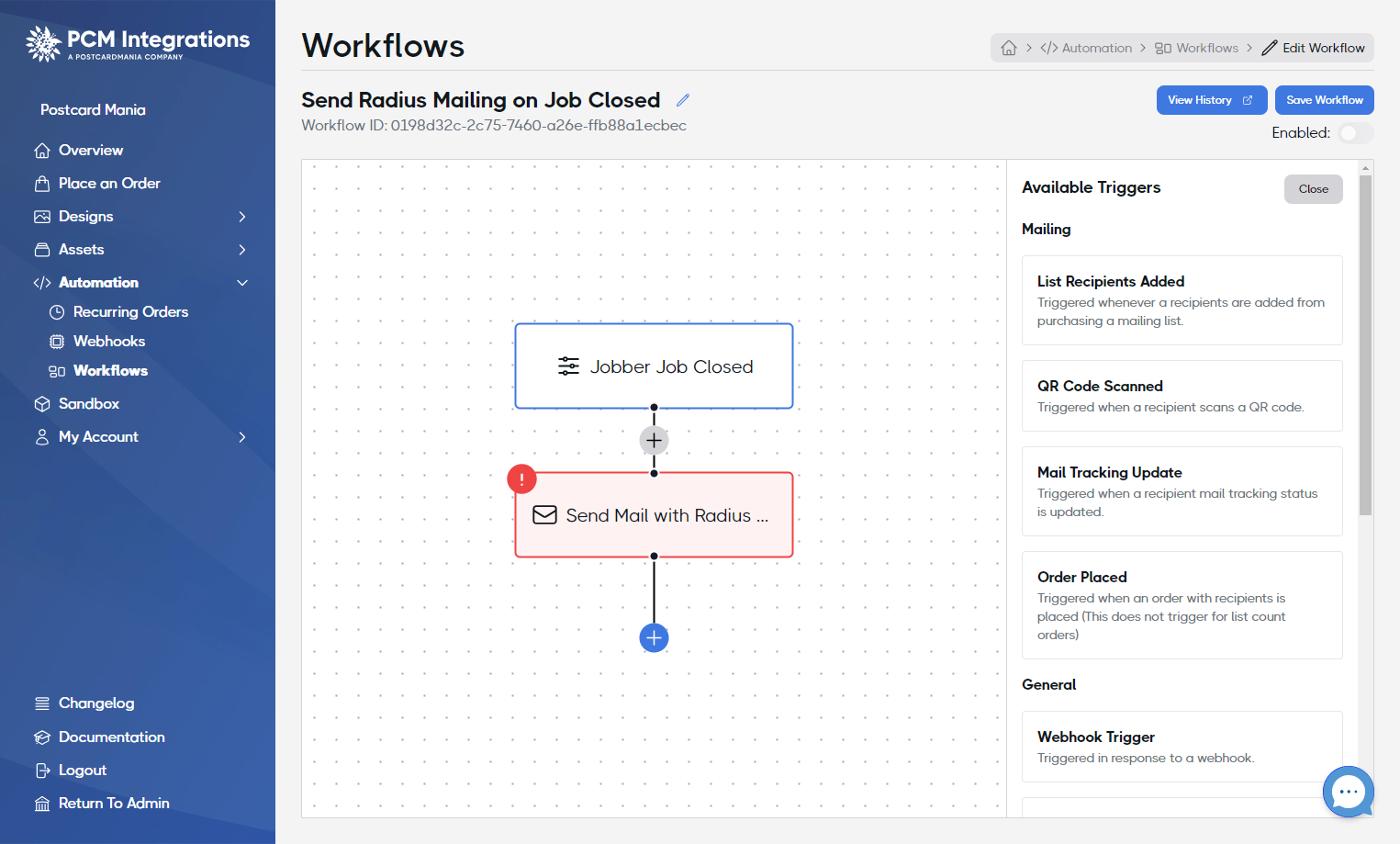Click the red error badge on Send Mail node
This screenshot has height=844, width=1400.
[x=521, y=478]
